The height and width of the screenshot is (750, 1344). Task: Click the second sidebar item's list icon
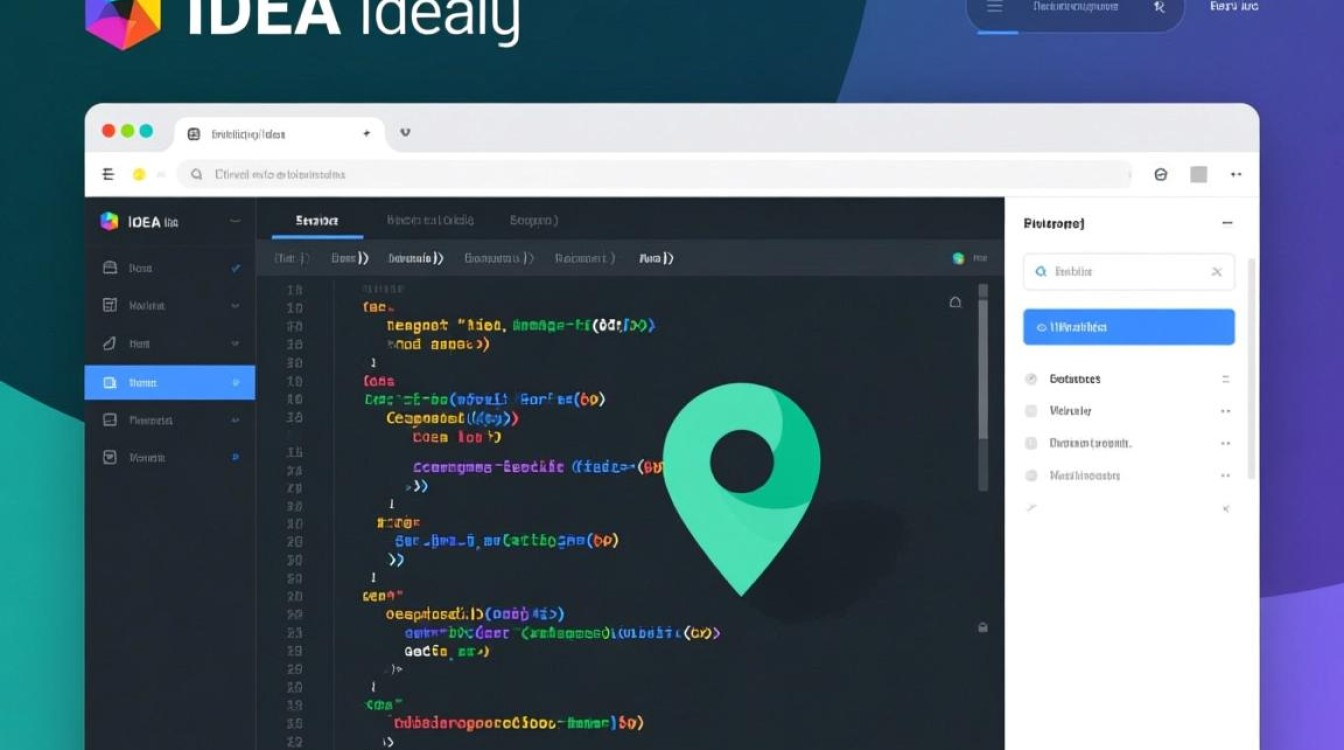tap(110, 305)
